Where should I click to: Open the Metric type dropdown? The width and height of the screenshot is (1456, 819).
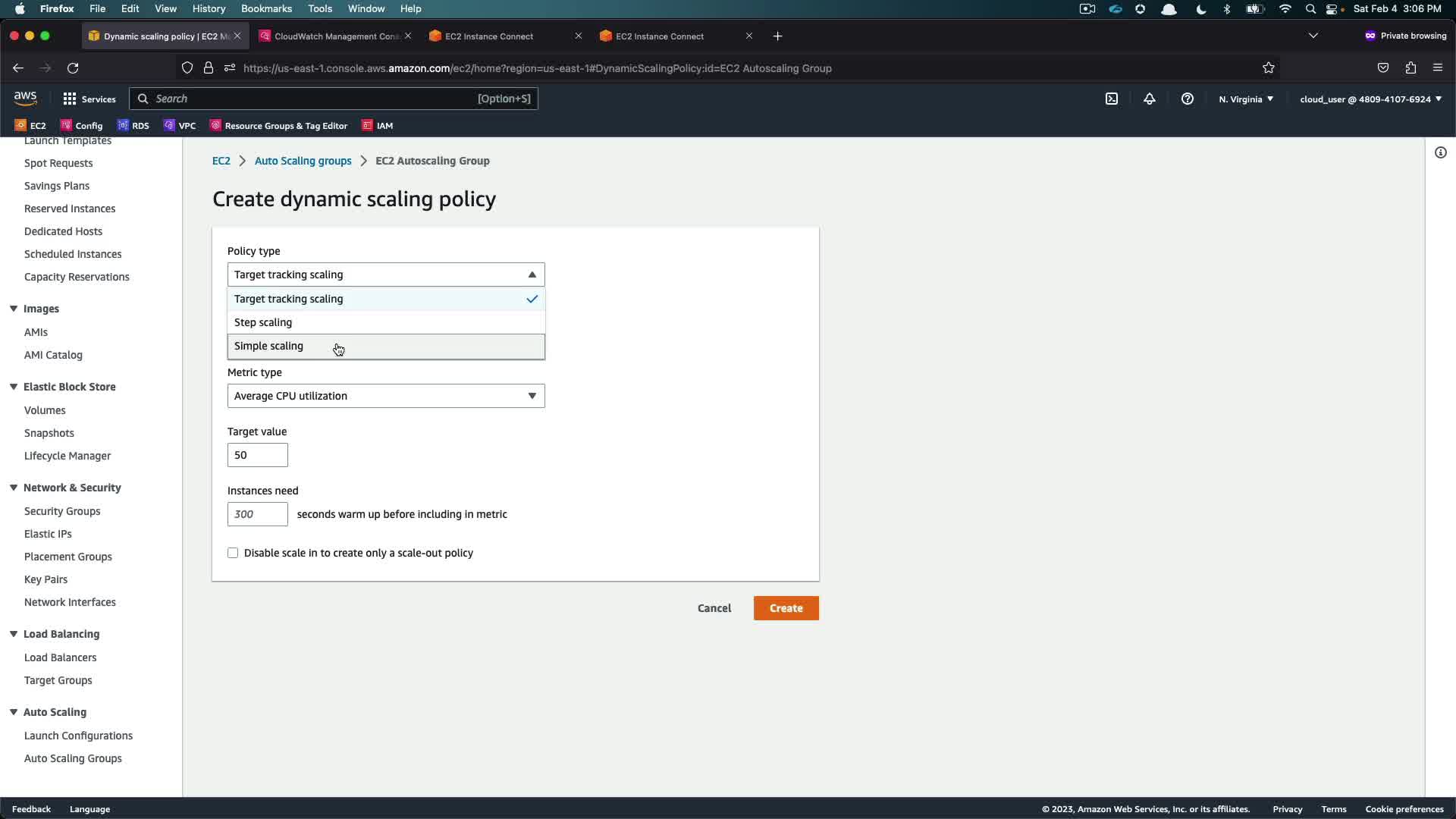pos(385,396)
